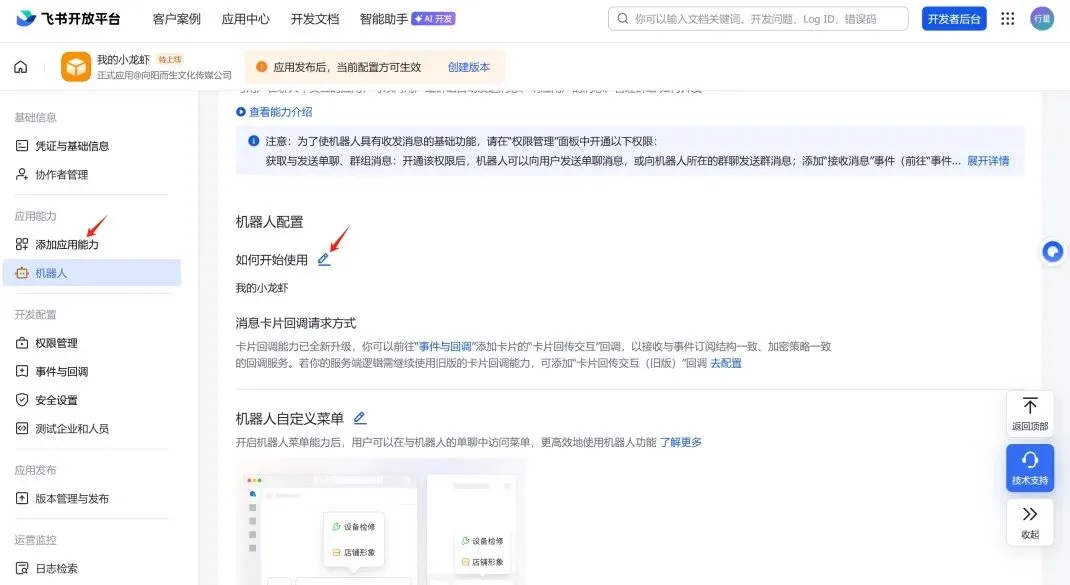This screenshot has width=1070, height=585.
Task: Click the orange app cube icon
Action: point(76,67)
